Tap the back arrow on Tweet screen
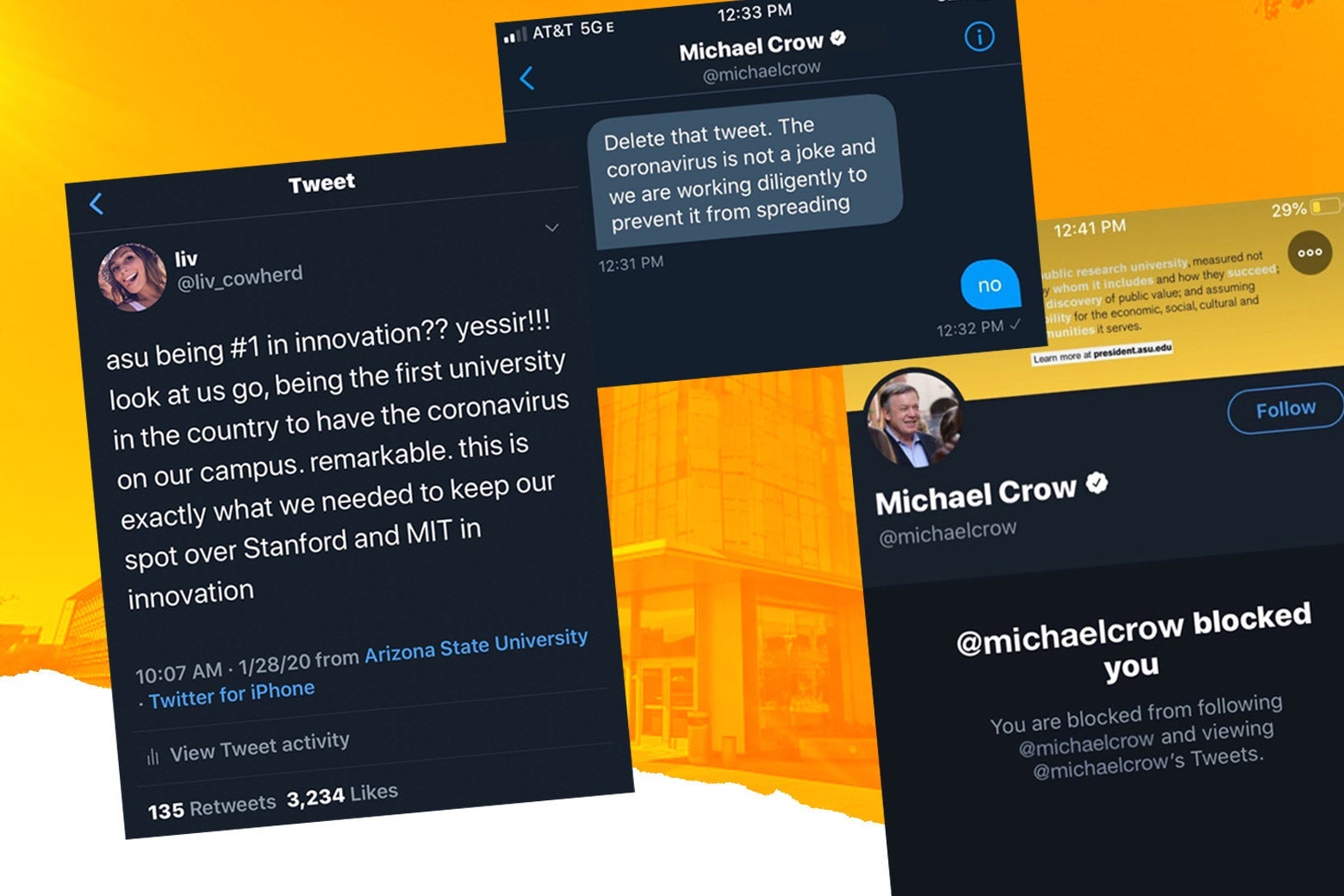Screen dimensions: 1344x896 [x=96, y=204]
